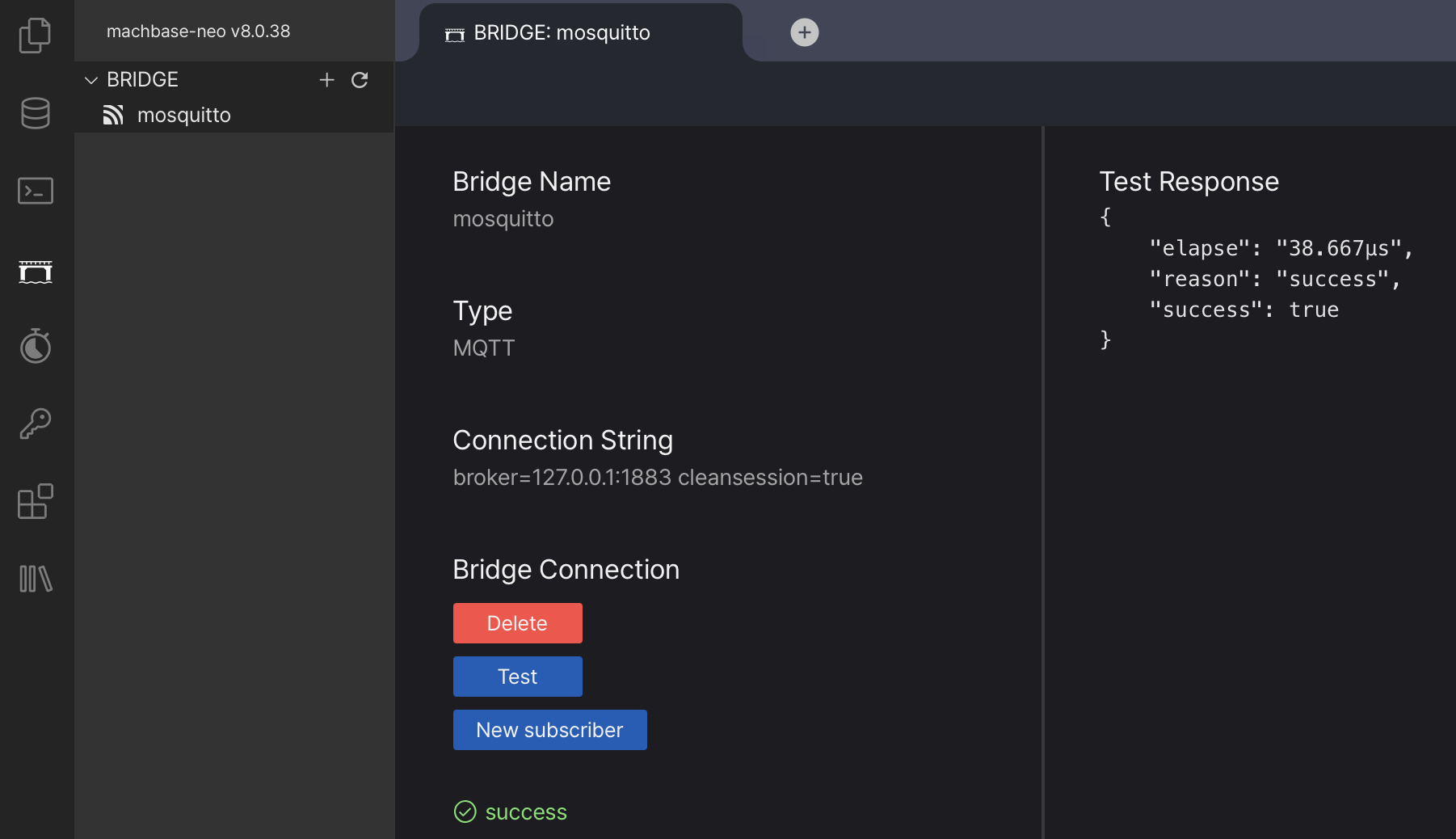Click the New subscriber button
This screenshot has width=1456, height=839.
click(x=549, y=730)
